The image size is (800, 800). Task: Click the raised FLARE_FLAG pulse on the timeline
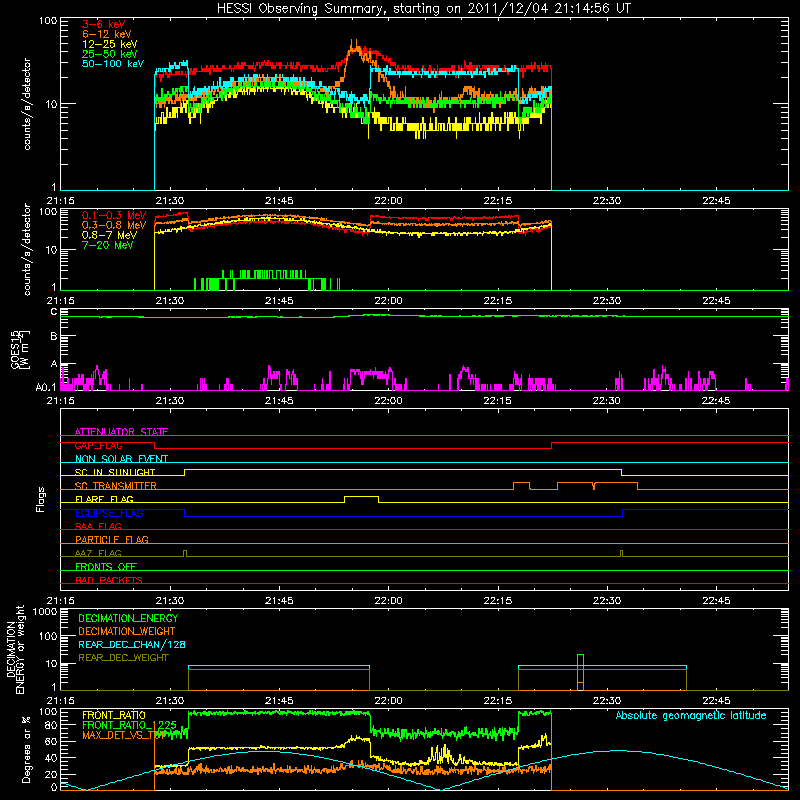(x=361, y=499)
